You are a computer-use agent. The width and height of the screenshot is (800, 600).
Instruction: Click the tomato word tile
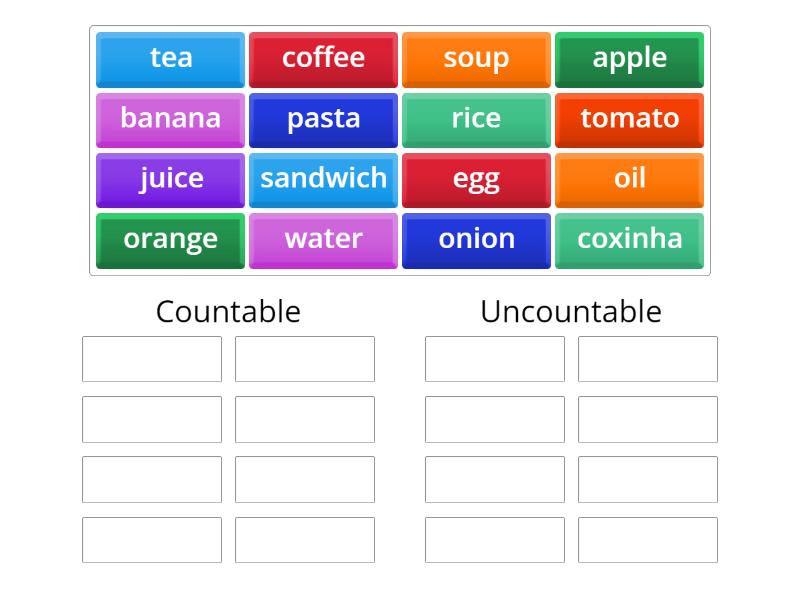point(629,119)
